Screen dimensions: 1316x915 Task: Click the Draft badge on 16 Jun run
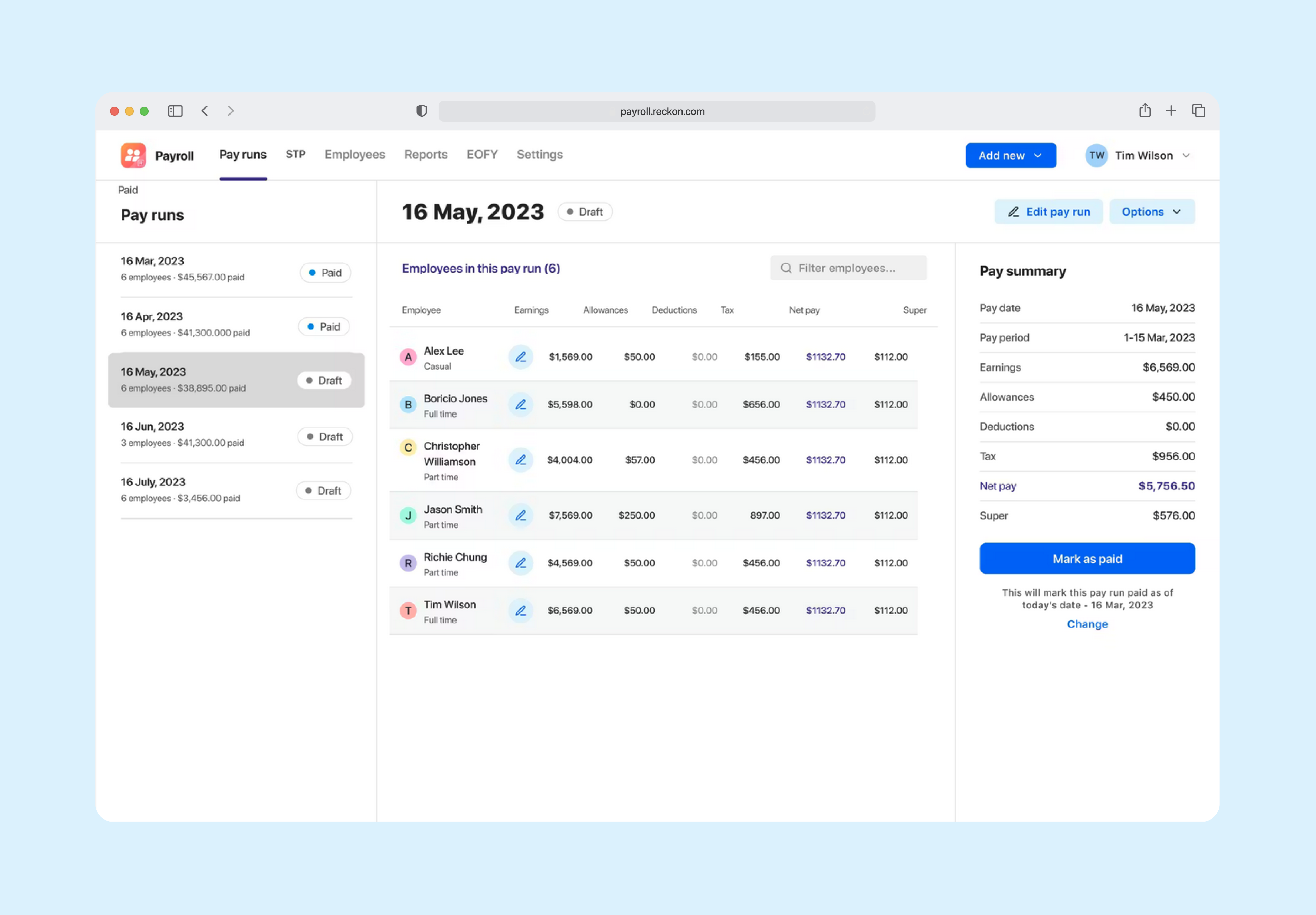(324, 437)
